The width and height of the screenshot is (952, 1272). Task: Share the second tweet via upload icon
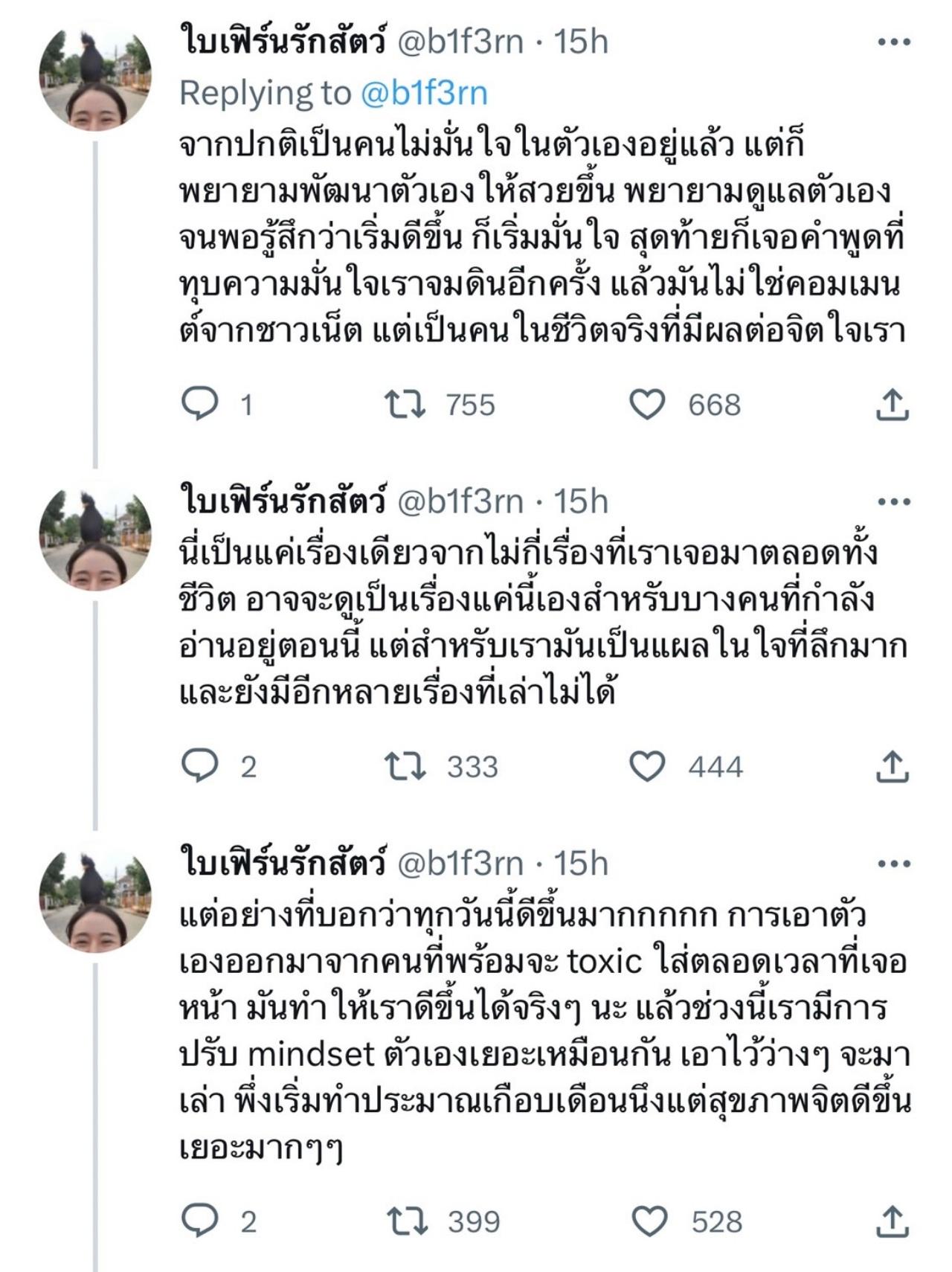coord(892,765)
